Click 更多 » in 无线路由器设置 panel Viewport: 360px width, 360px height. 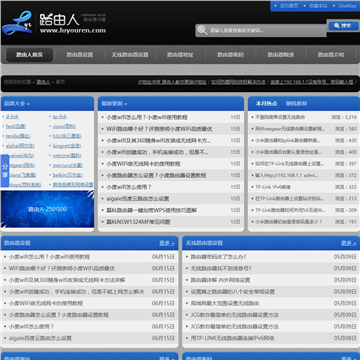pyautogui.click(x=348, y=243)
